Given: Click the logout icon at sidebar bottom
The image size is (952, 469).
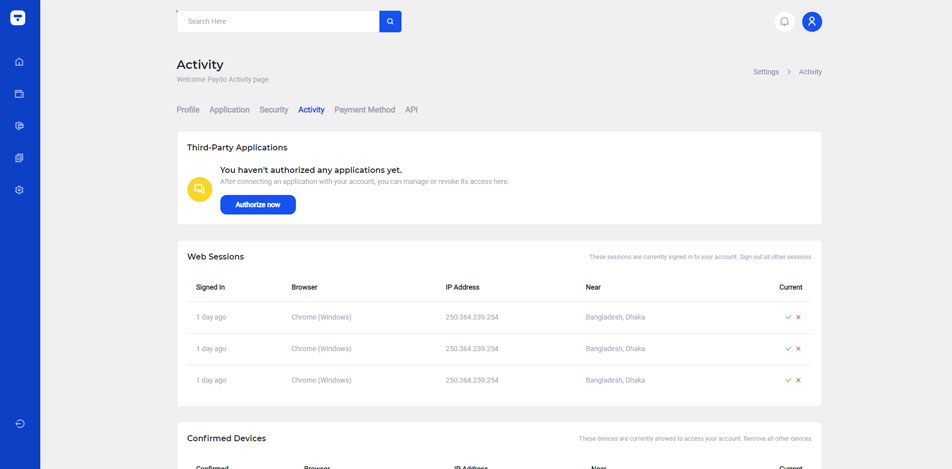Looking at the screenshot, I should click(x=19, y=424).
